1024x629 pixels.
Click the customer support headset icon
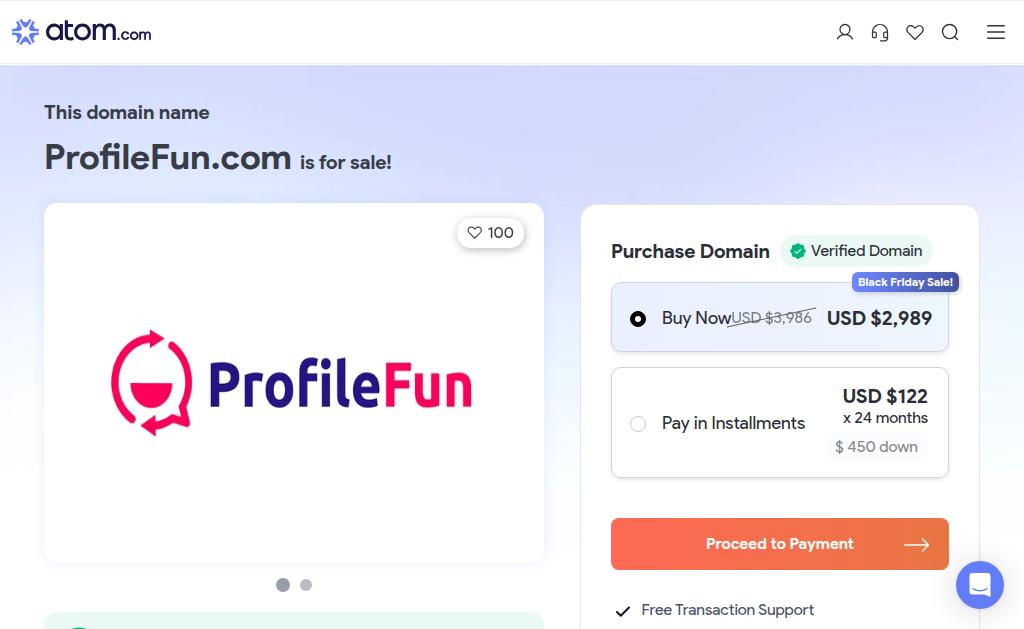[x=880, y=32]
